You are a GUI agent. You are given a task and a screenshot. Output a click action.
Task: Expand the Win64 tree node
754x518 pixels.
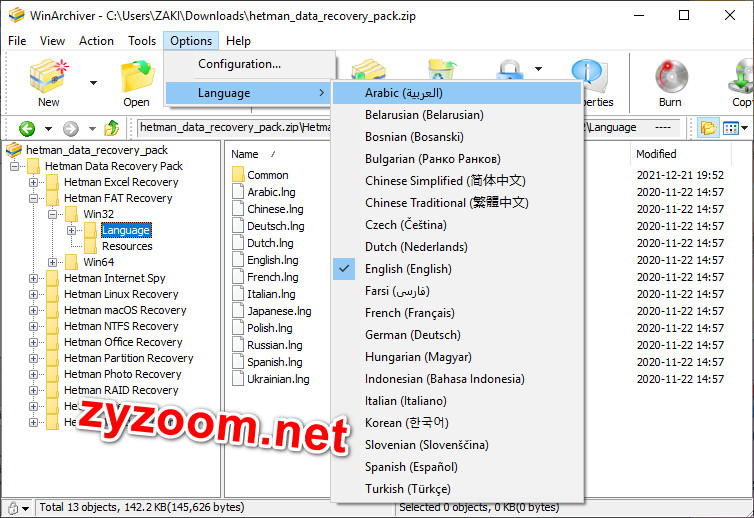(52, 262)
